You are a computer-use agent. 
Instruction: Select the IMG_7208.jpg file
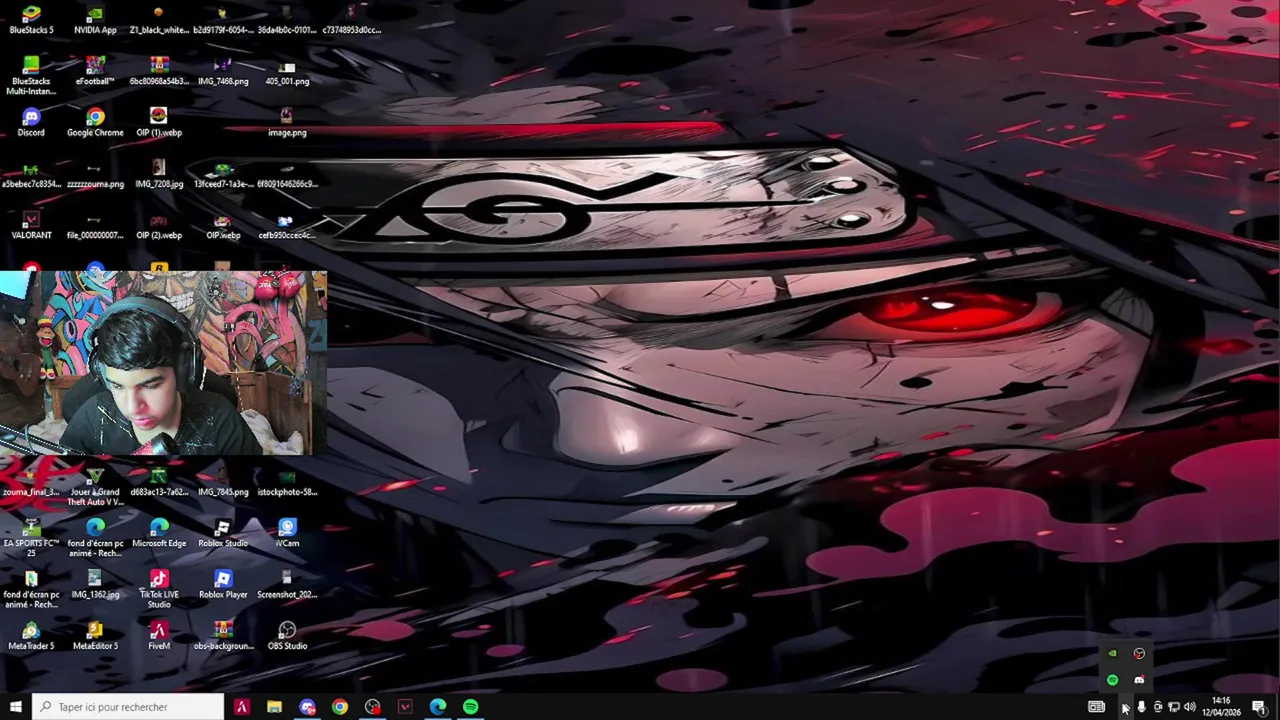pos(159,174)
